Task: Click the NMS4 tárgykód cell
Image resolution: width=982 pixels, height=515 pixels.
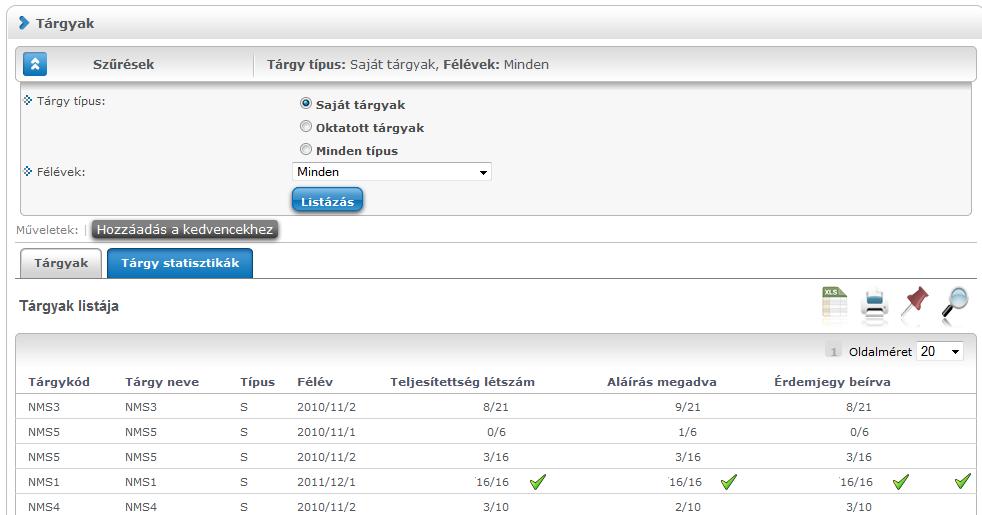Action: [x=44, y=507]
